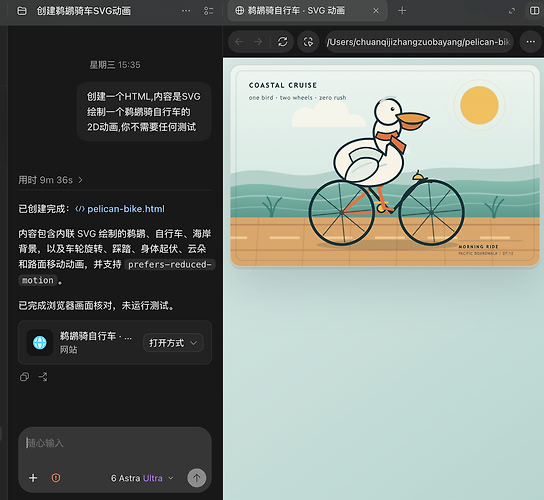Open the pelican-bike.html file link
The image size is (544, 500).
click(120, 209)
